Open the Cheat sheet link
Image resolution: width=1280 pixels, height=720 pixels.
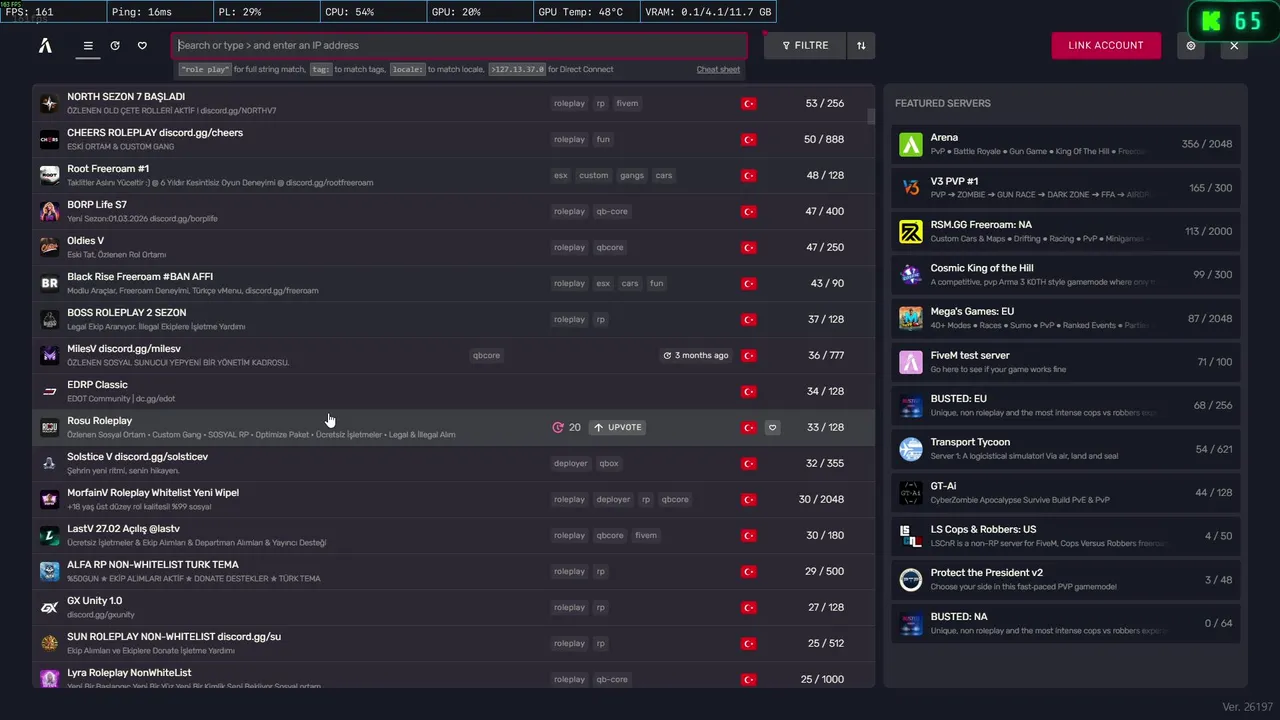coord(718,69)
